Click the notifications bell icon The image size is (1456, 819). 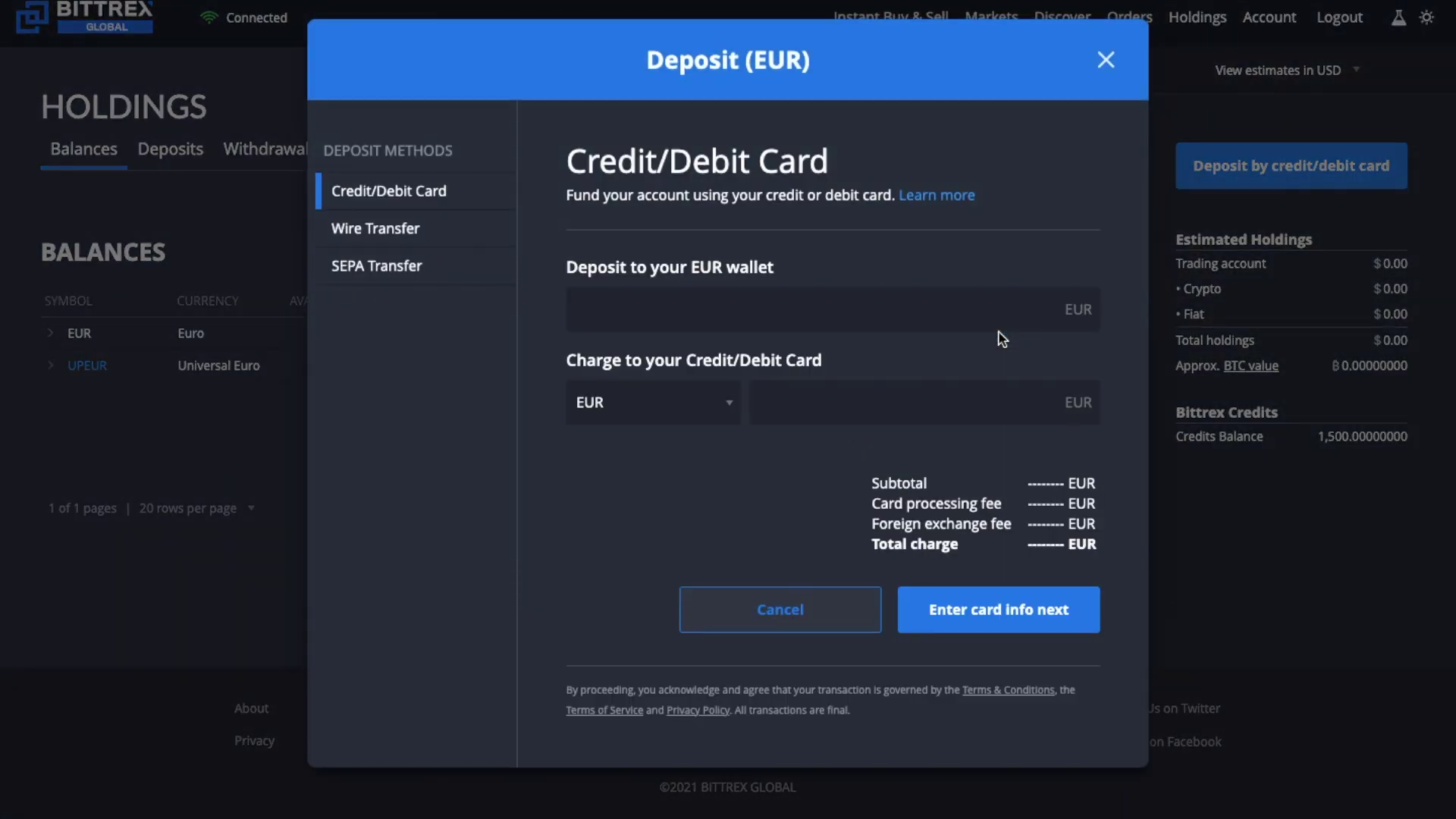(1397, 18)
